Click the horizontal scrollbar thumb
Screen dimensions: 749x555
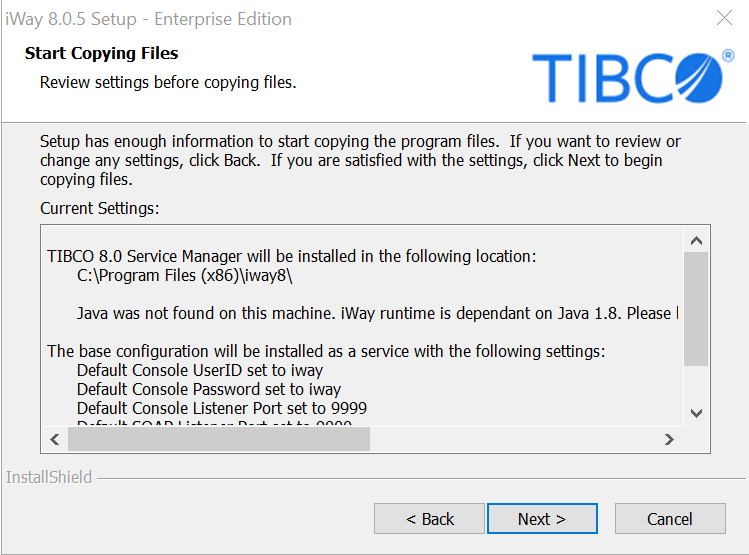point(219,439)
